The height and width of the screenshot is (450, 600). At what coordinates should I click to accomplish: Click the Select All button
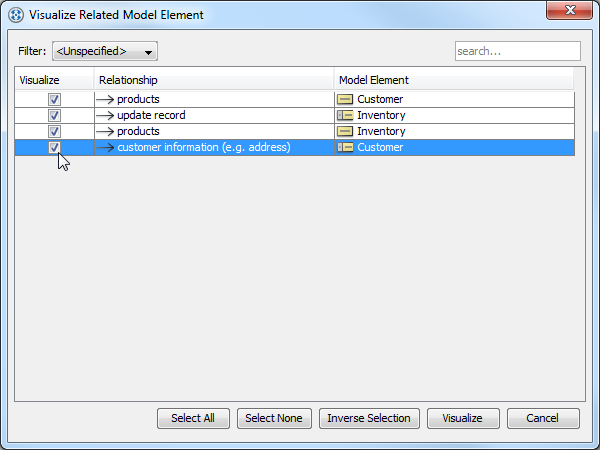pos(193,418)
